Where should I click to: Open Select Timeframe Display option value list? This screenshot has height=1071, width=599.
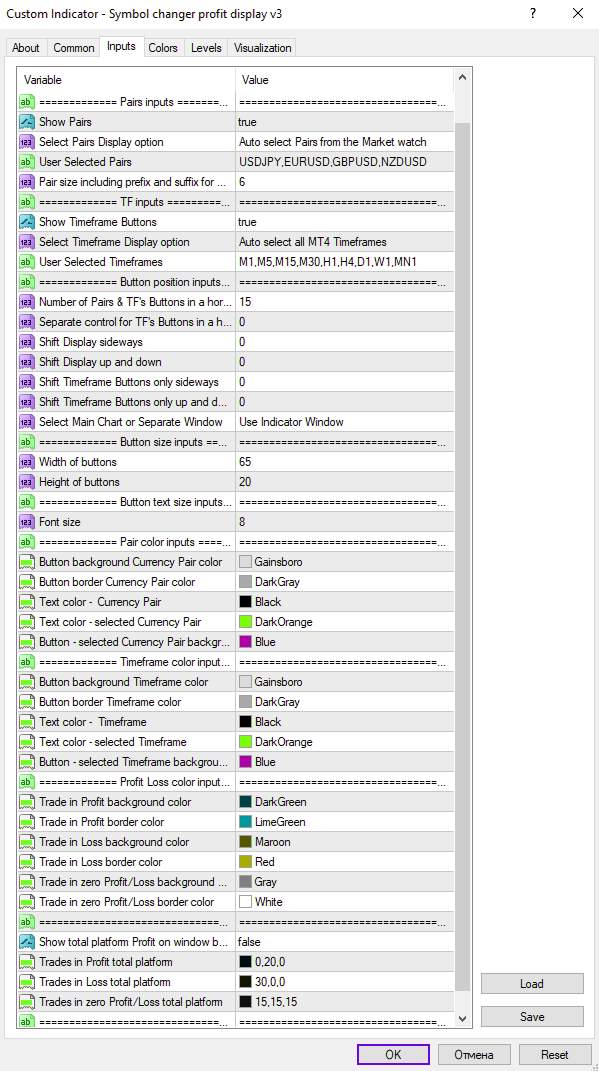pyautogui.click(x=344, y=242)
